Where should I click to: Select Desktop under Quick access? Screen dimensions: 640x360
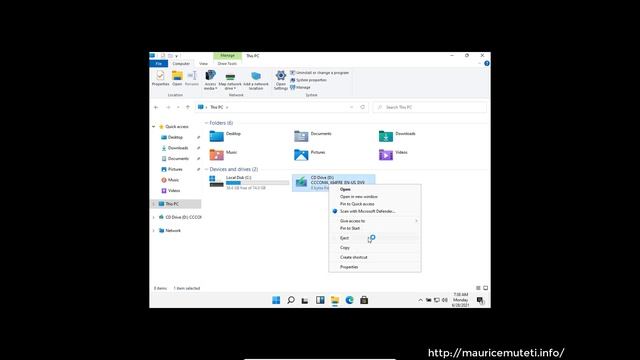(175, 138)
